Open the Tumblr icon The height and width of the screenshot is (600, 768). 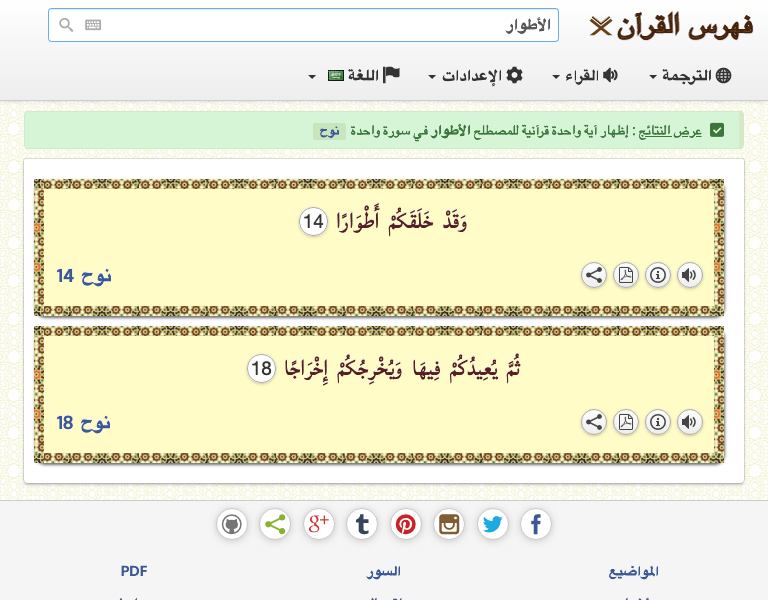[362, 525]
